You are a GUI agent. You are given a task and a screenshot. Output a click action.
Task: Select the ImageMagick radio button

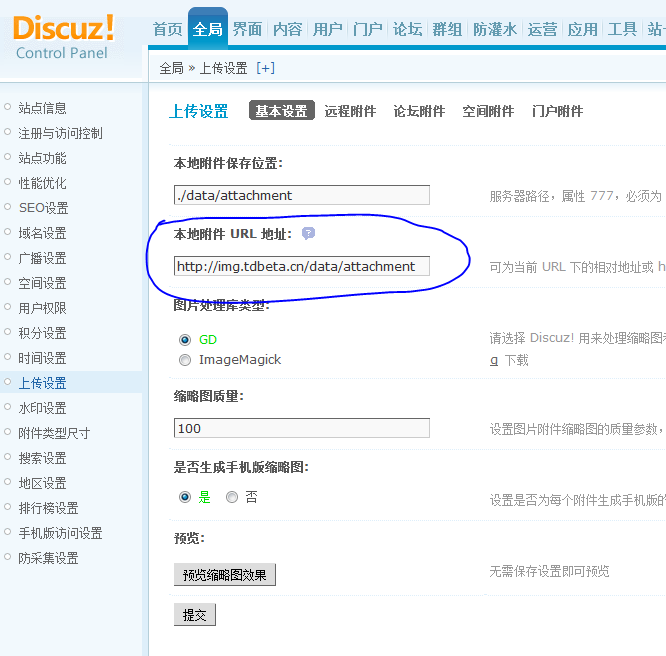185,360
